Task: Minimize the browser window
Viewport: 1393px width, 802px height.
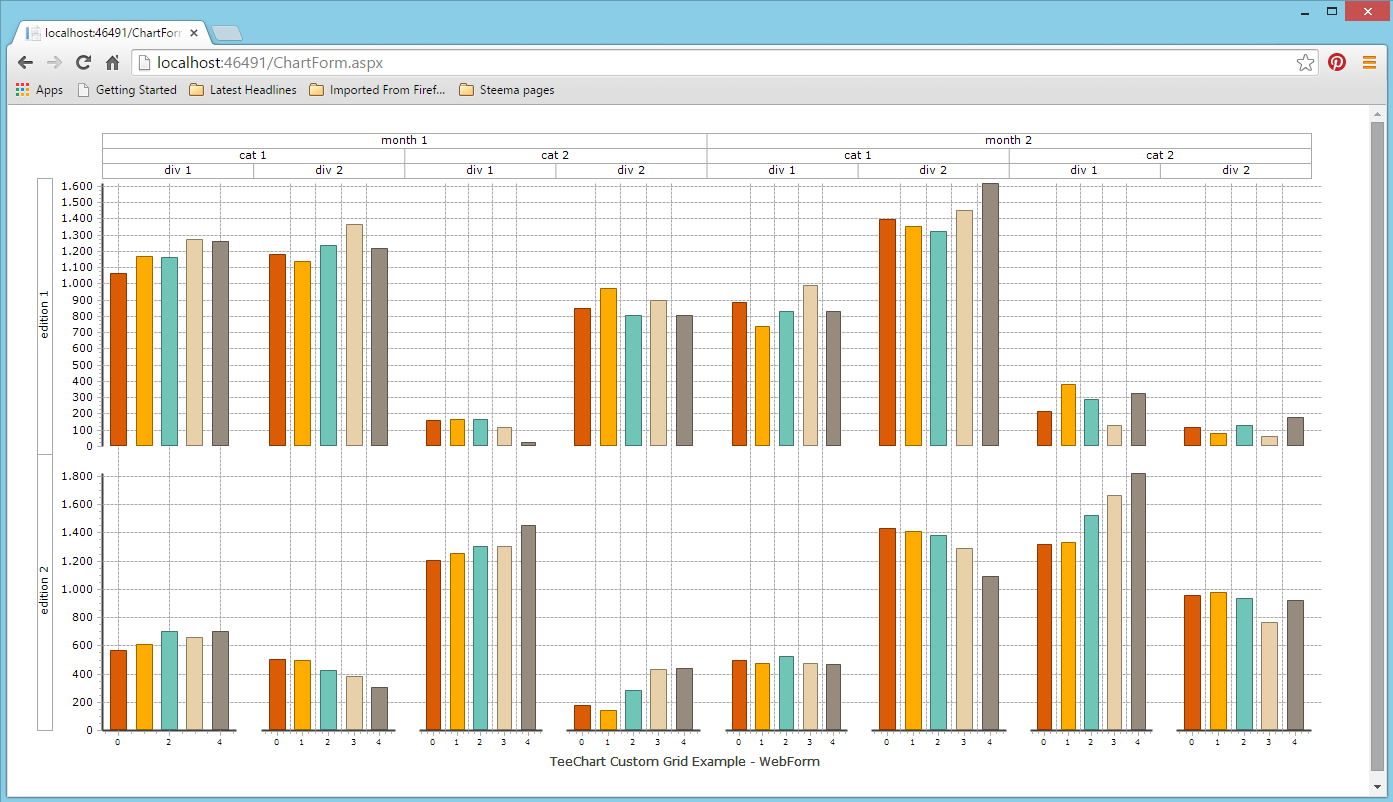Action: point(1305,12)
